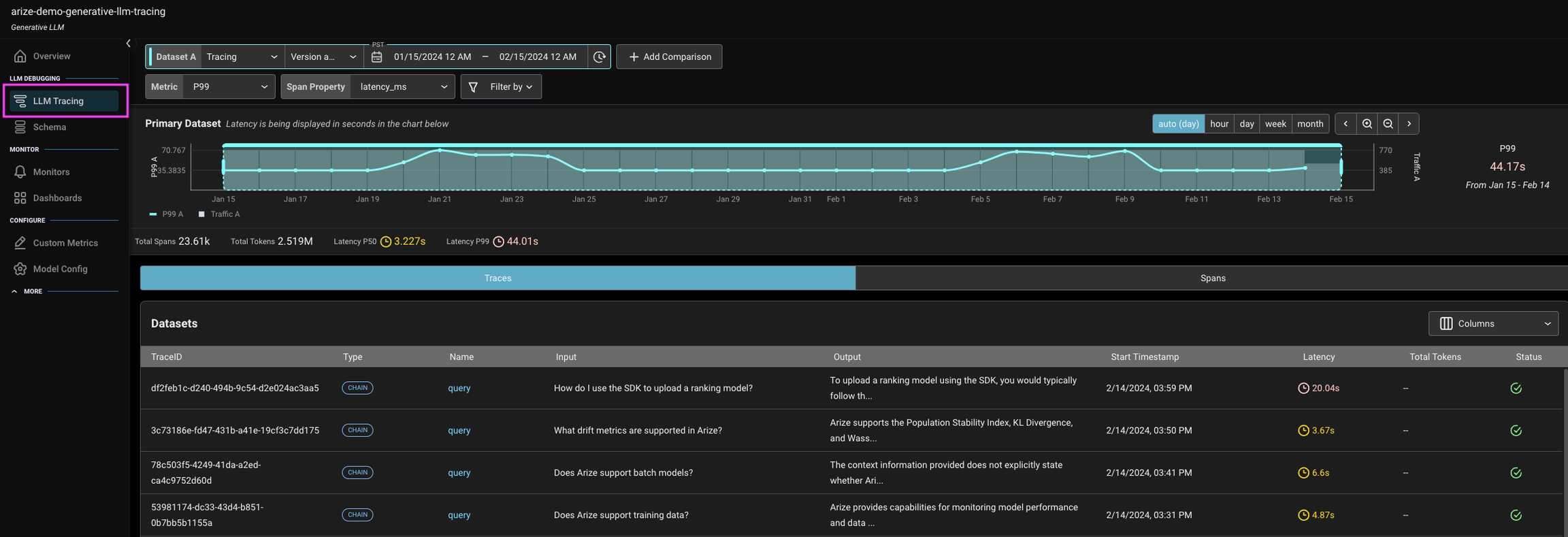Click the success status icon for 6.6s trace
1568x537 pixels.
tap(1516, 472)
